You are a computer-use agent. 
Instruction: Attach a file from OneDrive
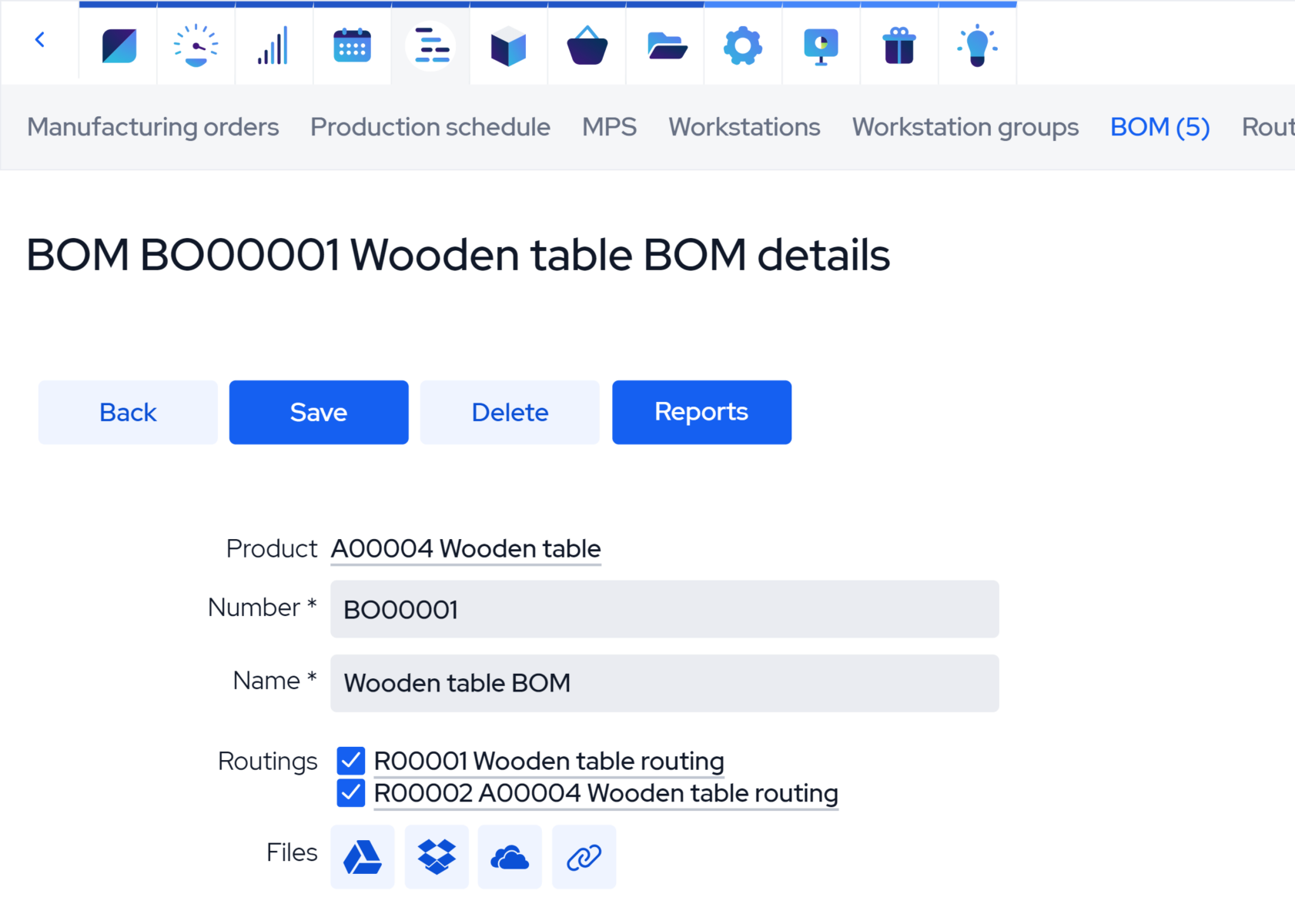510,856
